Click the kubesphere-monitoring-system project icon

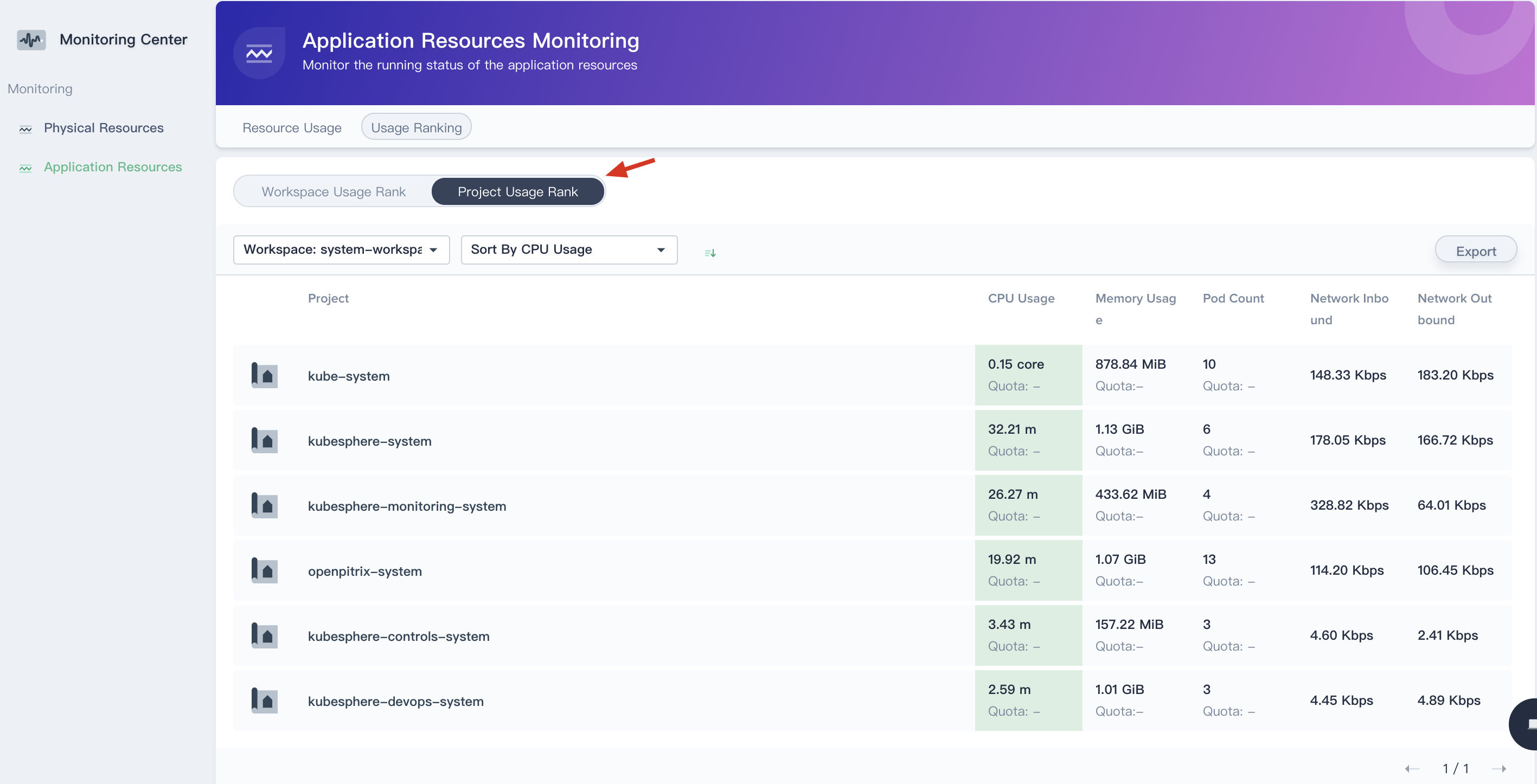264,505
